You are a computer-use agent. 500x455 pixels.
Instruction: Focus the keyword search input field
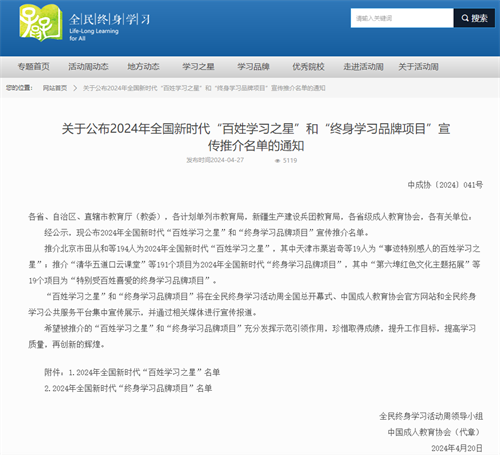tap(402, 18)
